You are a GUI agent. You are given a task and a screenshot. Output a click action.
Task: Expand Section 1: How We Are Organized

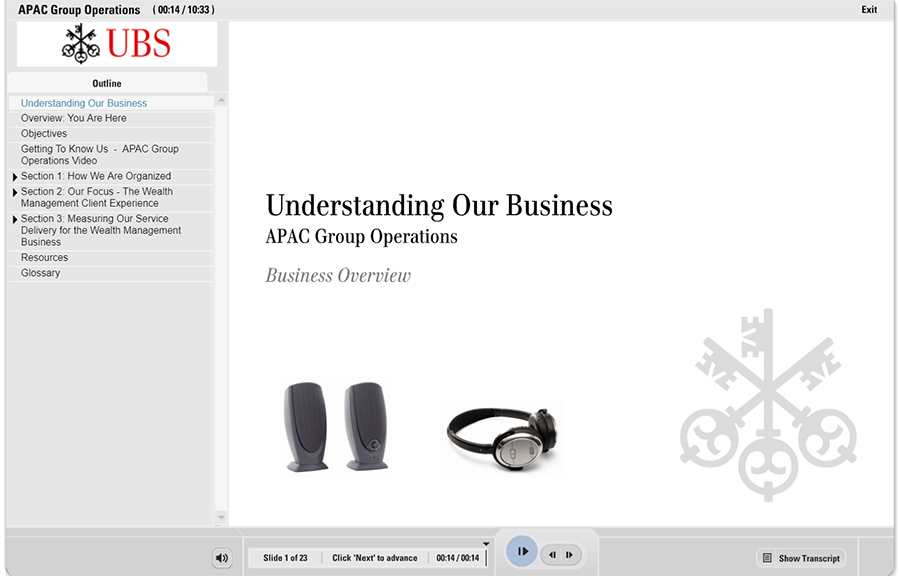[x=15, y=177]
